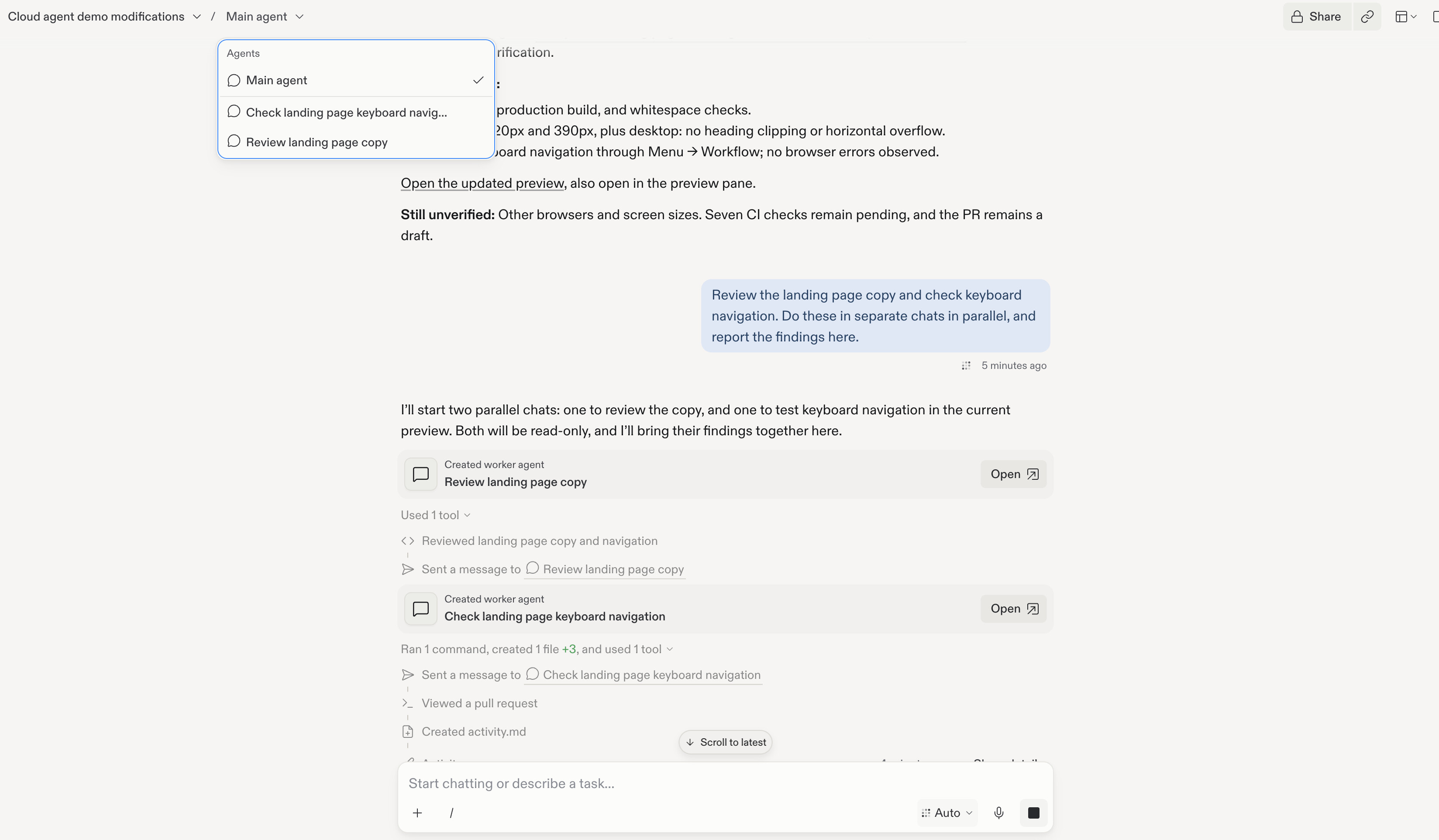This screenshot has height=840, width=1439.
Task: Switch to Review landing page copy agent
Action: pyautogui.click(x=355, y=142)
